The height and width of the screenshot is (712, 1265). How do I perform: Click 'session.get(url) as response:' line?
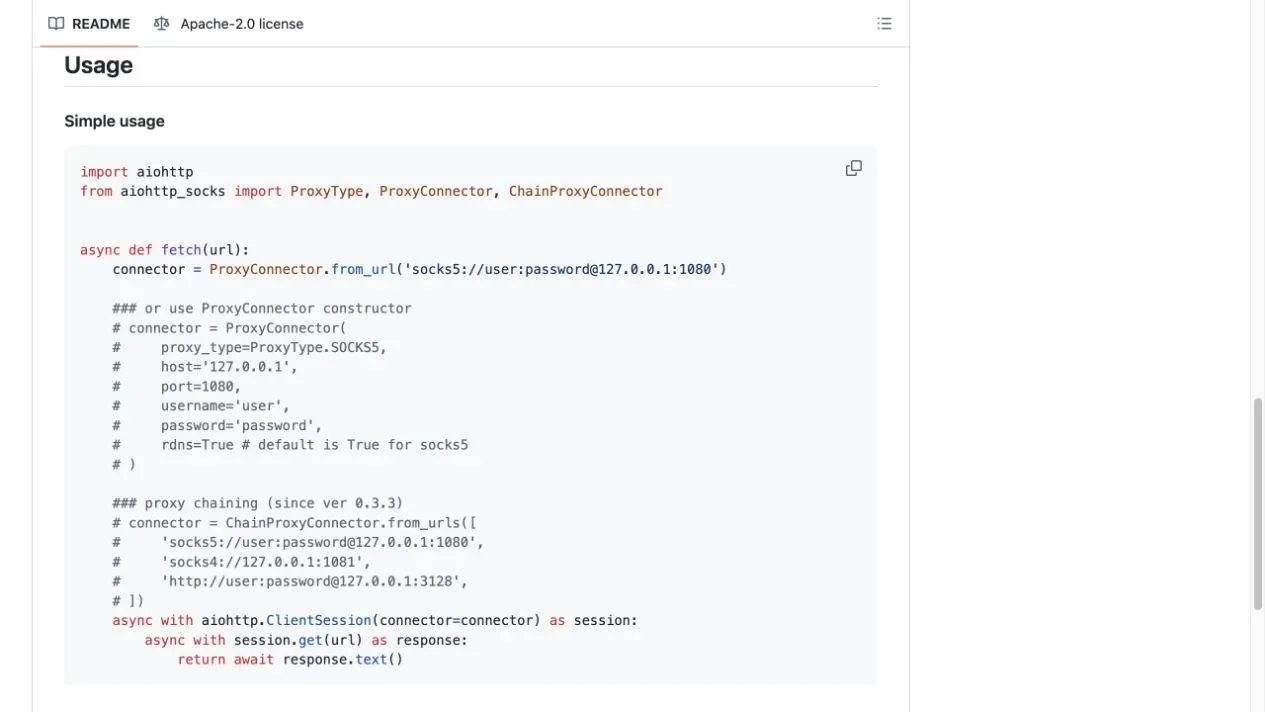(306, 640)
